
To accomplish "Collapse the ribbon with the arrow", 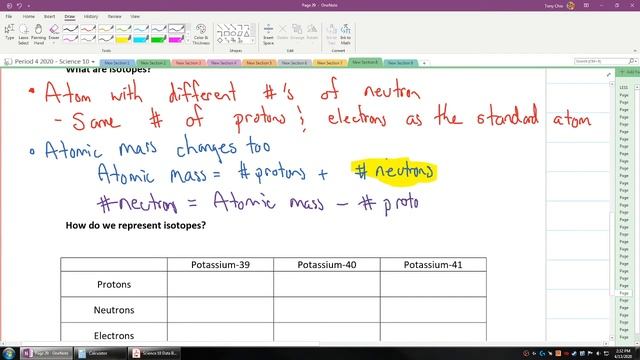I will 635,51.
